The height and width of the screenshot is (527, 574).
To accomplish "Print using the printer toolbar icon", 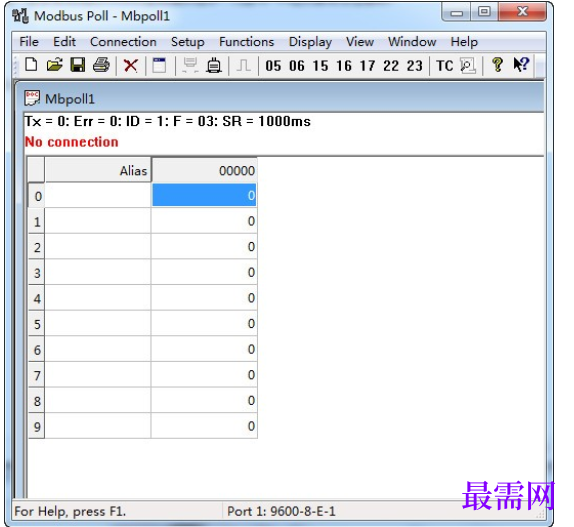I will coord(101,66).
